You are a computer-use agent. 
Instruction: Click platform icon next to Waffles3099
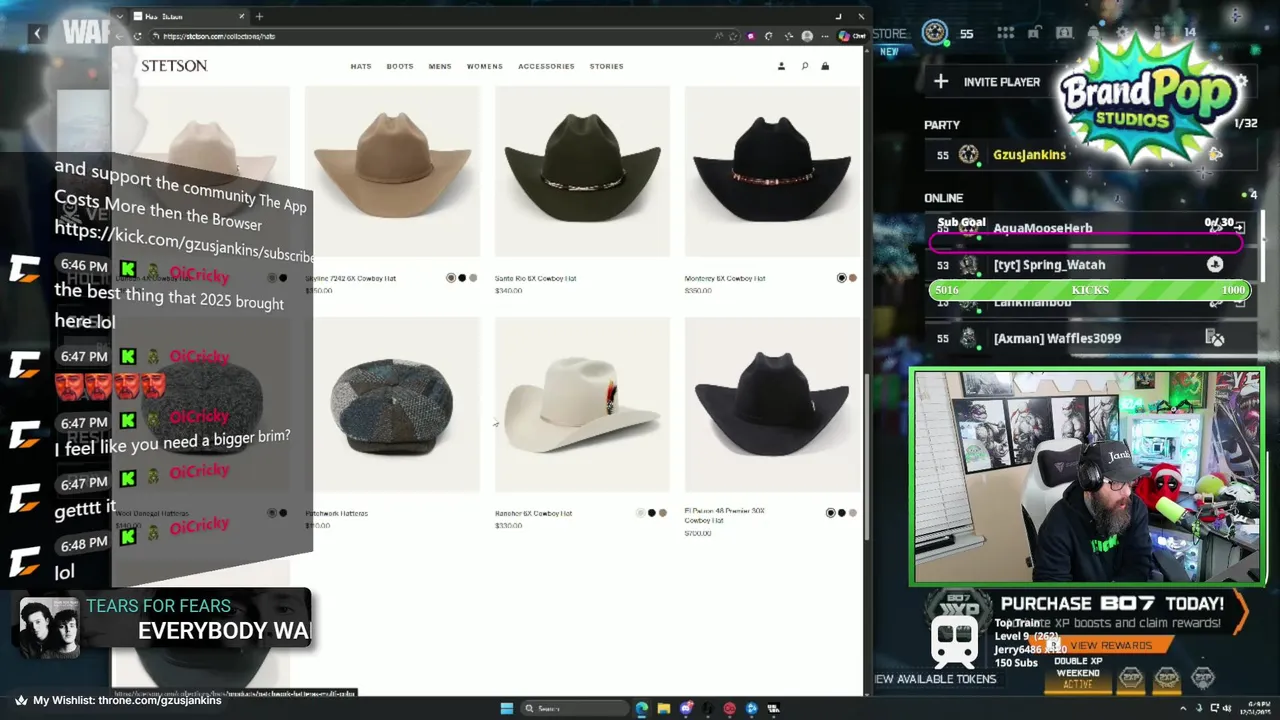(x=1215, y=339)
